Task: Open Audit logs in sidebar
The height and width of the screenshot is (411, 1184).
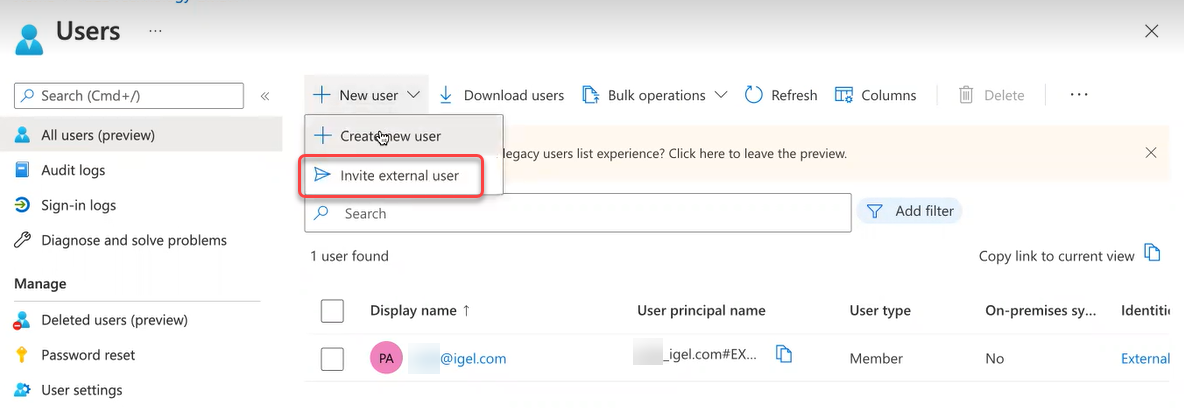Action: point(73,170)
